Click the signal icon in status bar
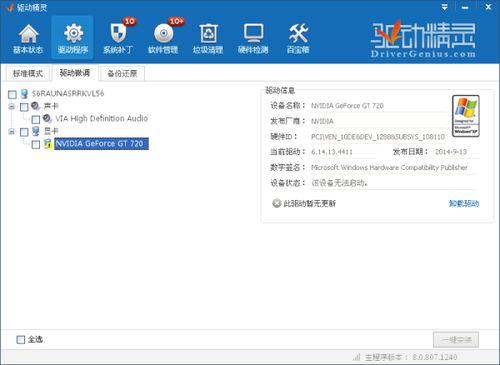500x365 pixels. [357, 357]
